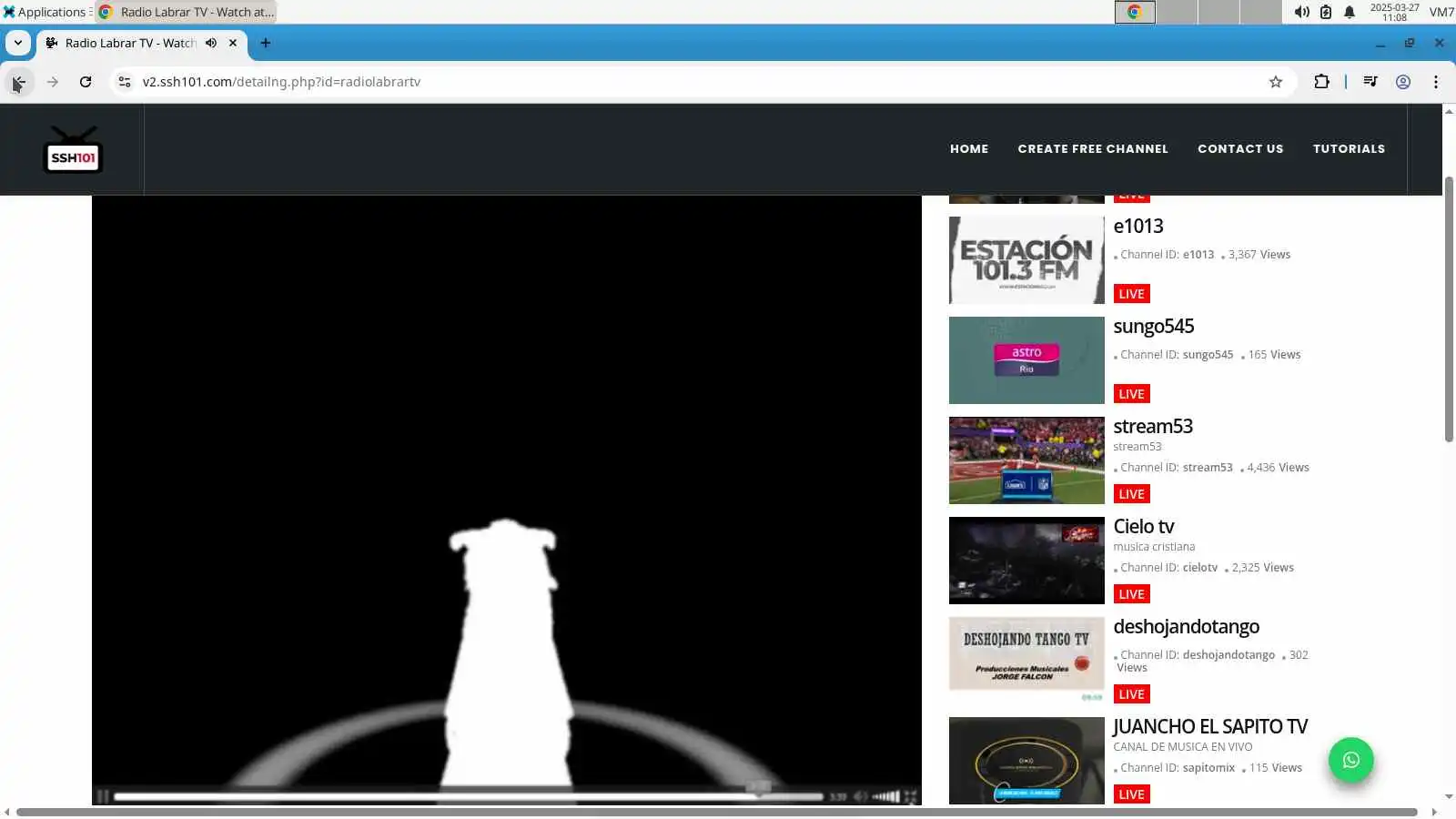Click the LIVE badge under JUANCHO EL SAPITO
Screen dimensions: 1456x819
pos(1132,794)
